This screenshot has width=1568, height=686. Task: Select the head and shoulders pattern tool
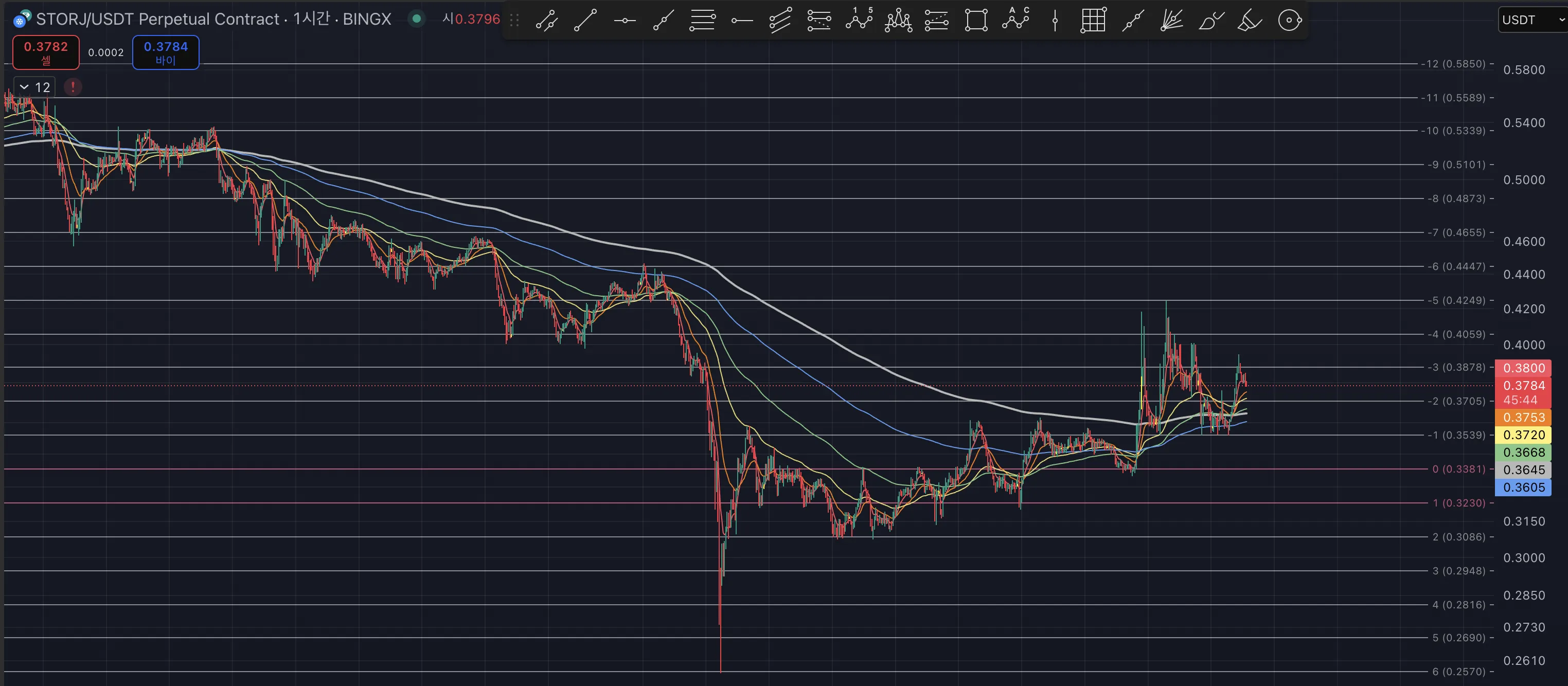(898, 20)
